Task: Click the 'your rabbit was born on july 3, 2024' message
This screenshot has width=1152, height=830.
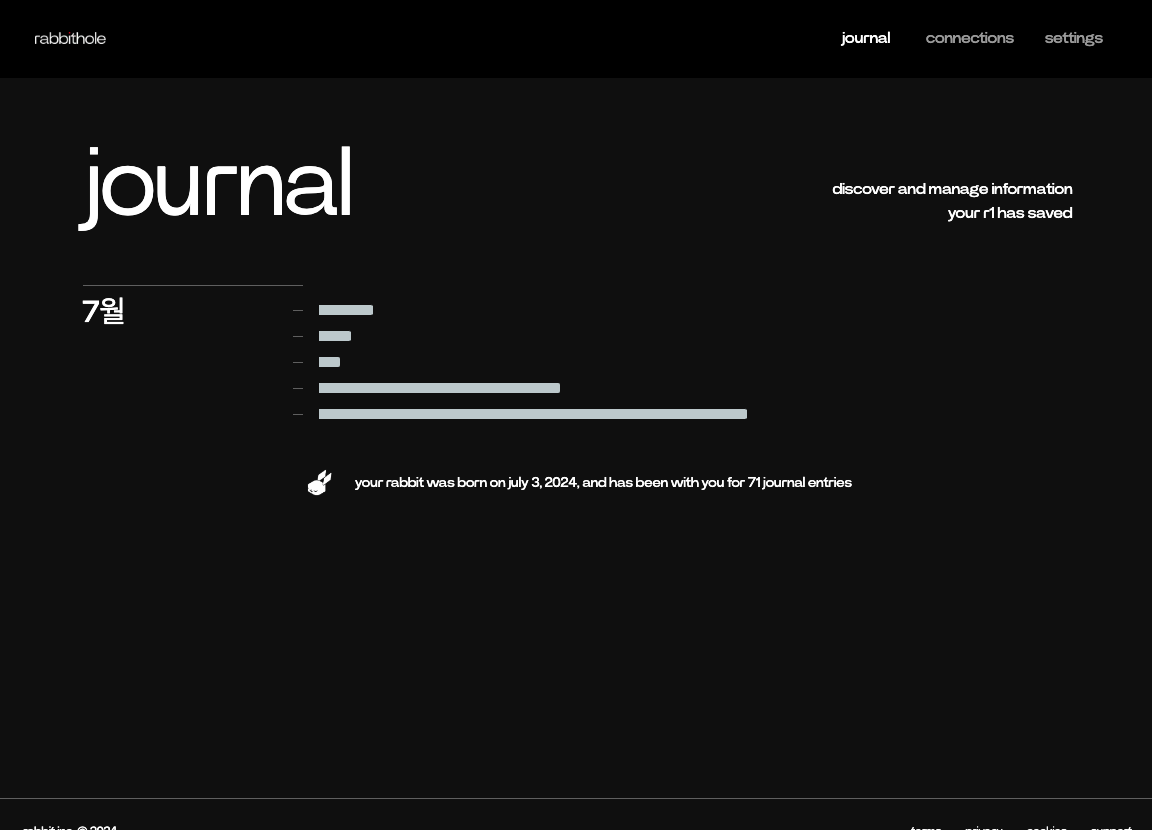Action: click(603, 483)
